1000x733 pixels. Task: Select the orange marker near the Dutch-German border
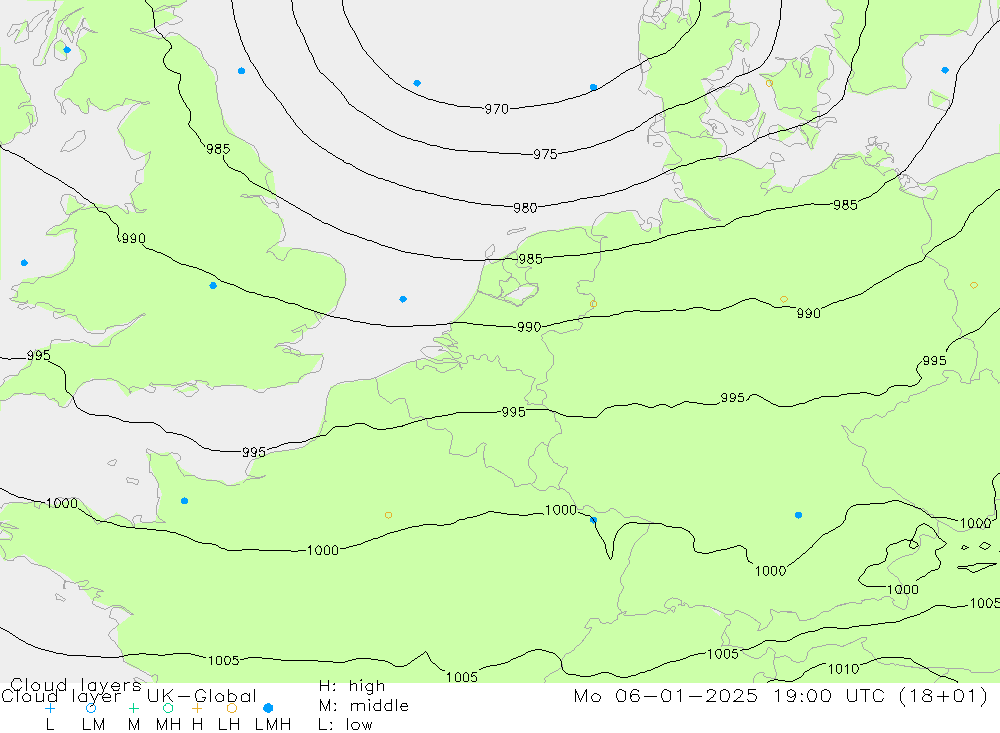[x=594, y=304]
